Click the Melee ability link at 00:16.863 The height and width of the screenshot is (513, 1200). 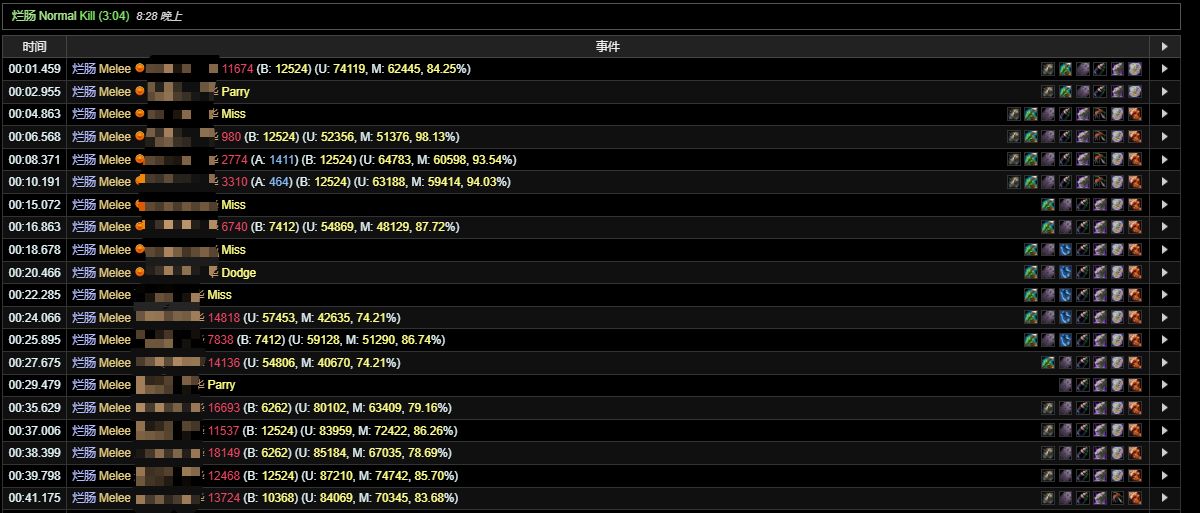115,227
